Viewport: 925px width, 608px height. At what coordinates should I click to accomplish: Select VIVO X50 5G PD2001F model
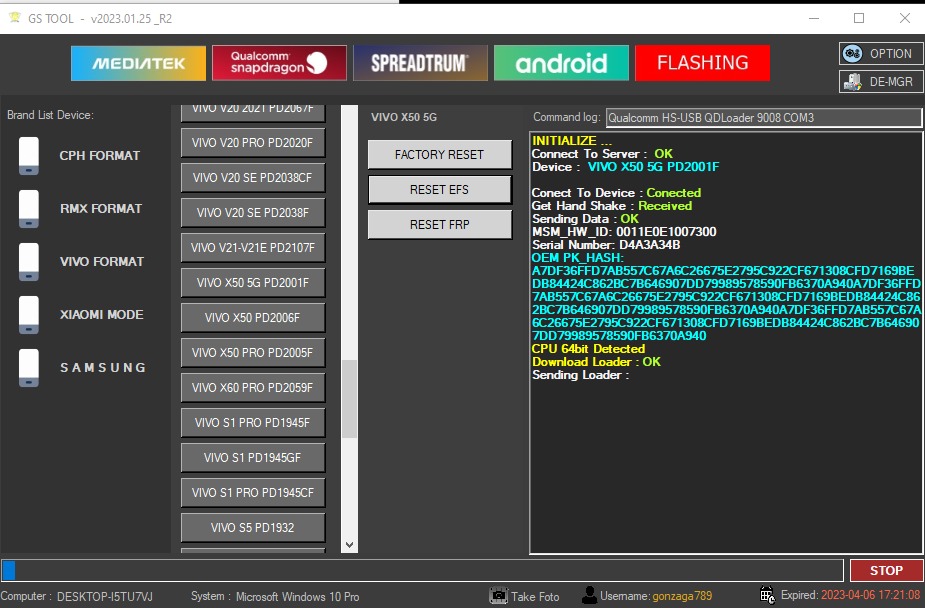point(252,282)
